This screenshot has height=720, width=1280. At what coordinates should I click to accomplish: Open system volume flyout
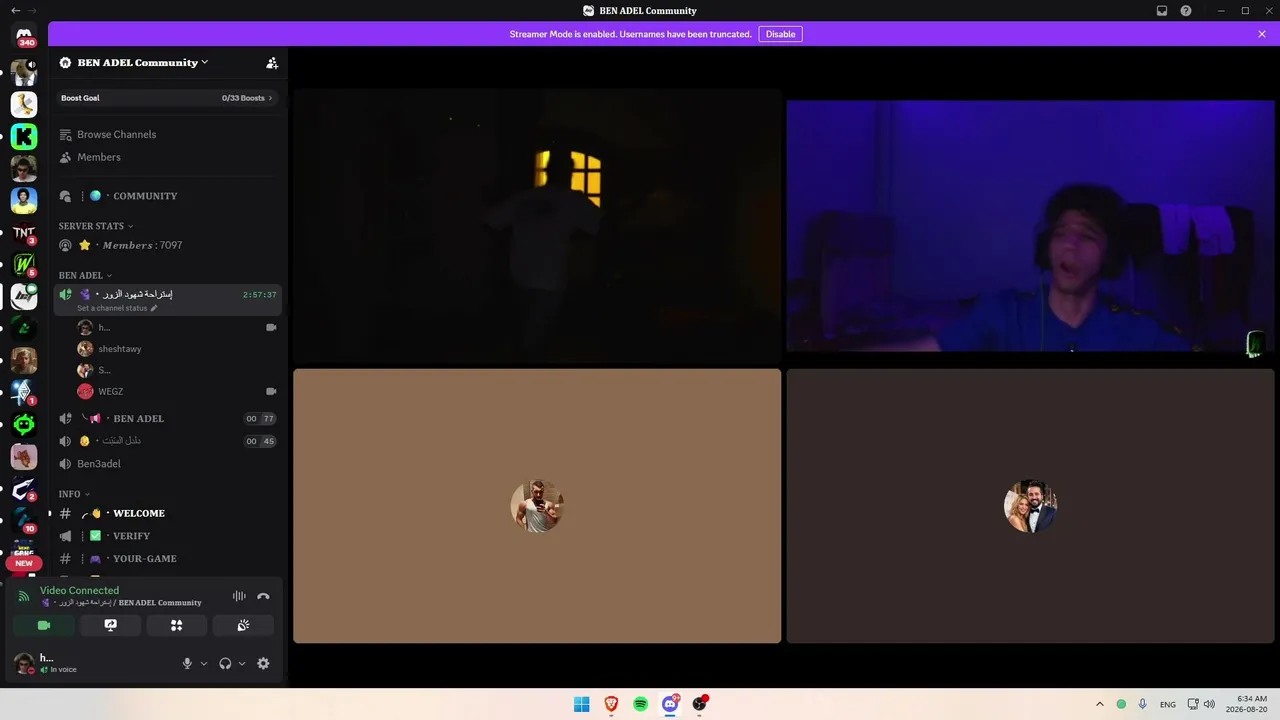pyautogui.click(x=1209, y=704)
